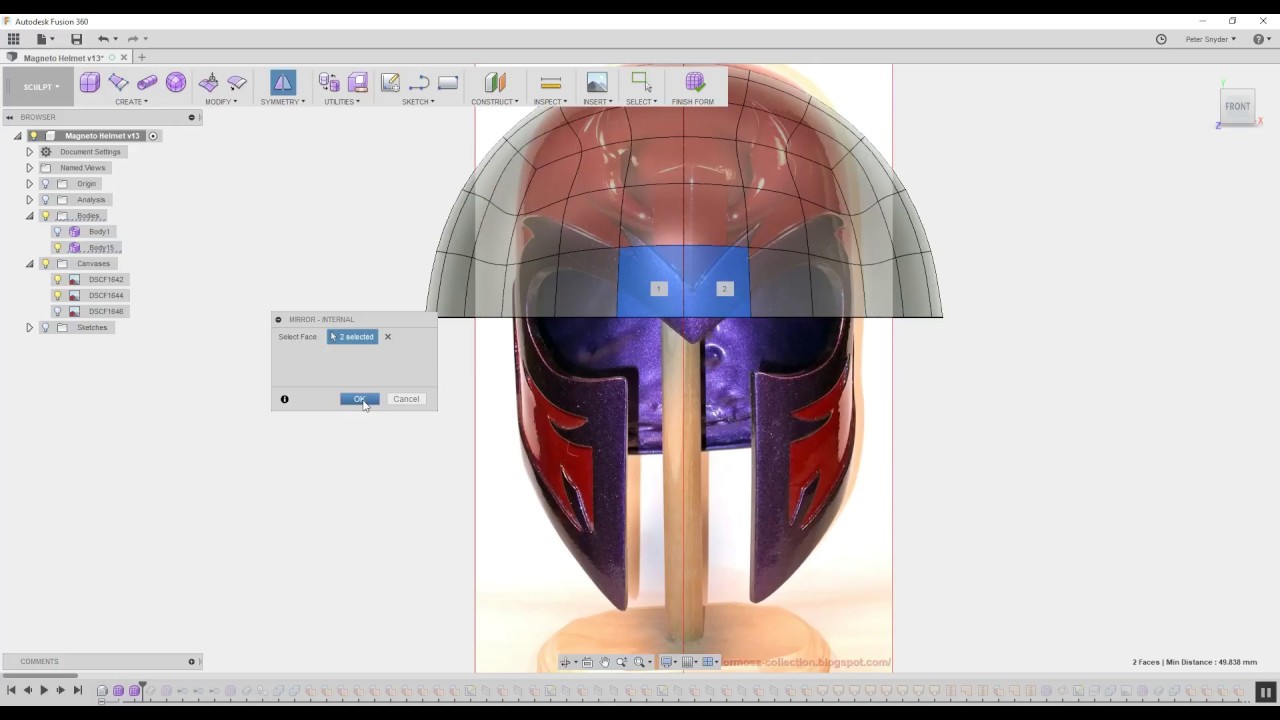Click the Display Mode utilities icon
The image size is (1280, 720).
click(x=358, y=83)
